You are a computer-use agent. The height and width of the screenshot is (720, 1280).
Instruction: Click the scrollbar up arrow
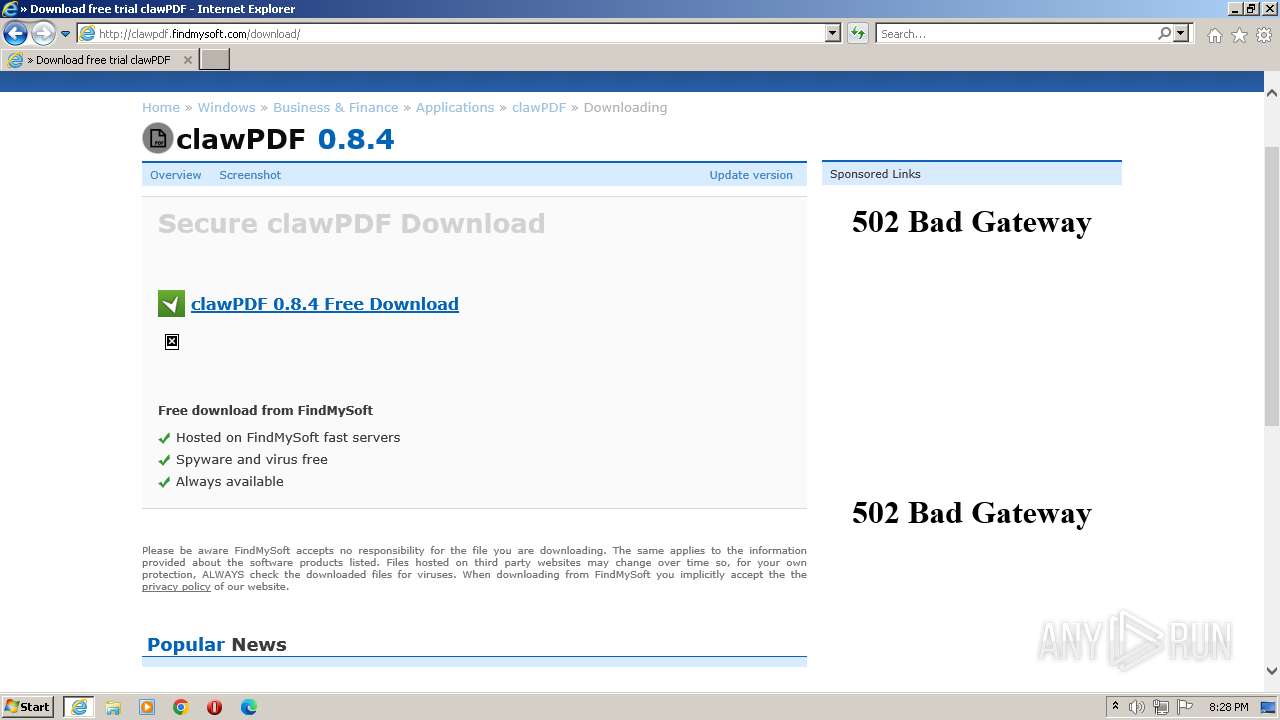point(1272,93)
